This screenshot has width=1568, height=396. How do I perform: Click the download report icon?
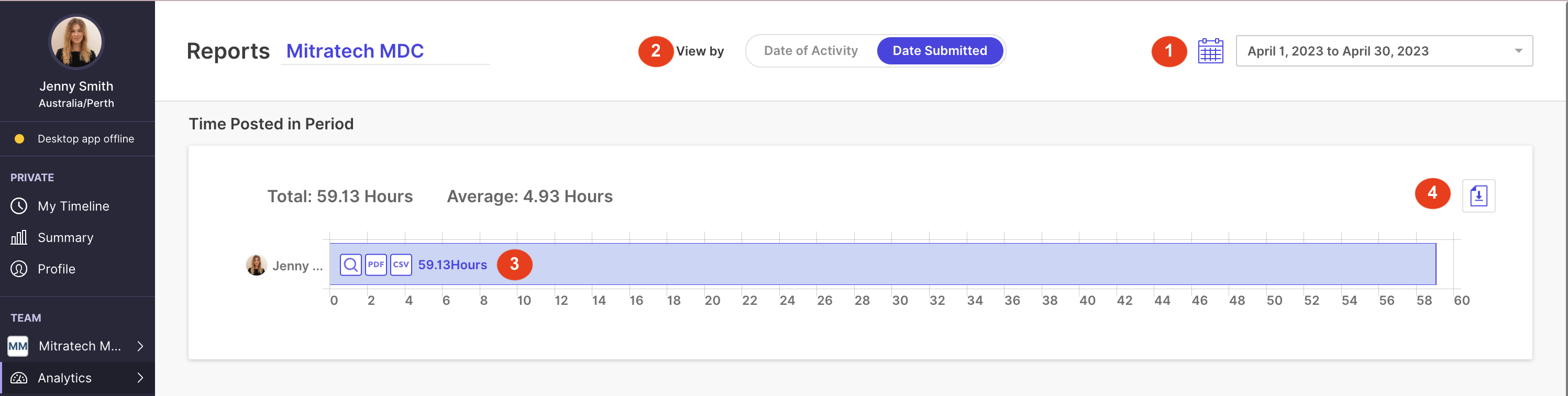click(x=1479, y=195)
